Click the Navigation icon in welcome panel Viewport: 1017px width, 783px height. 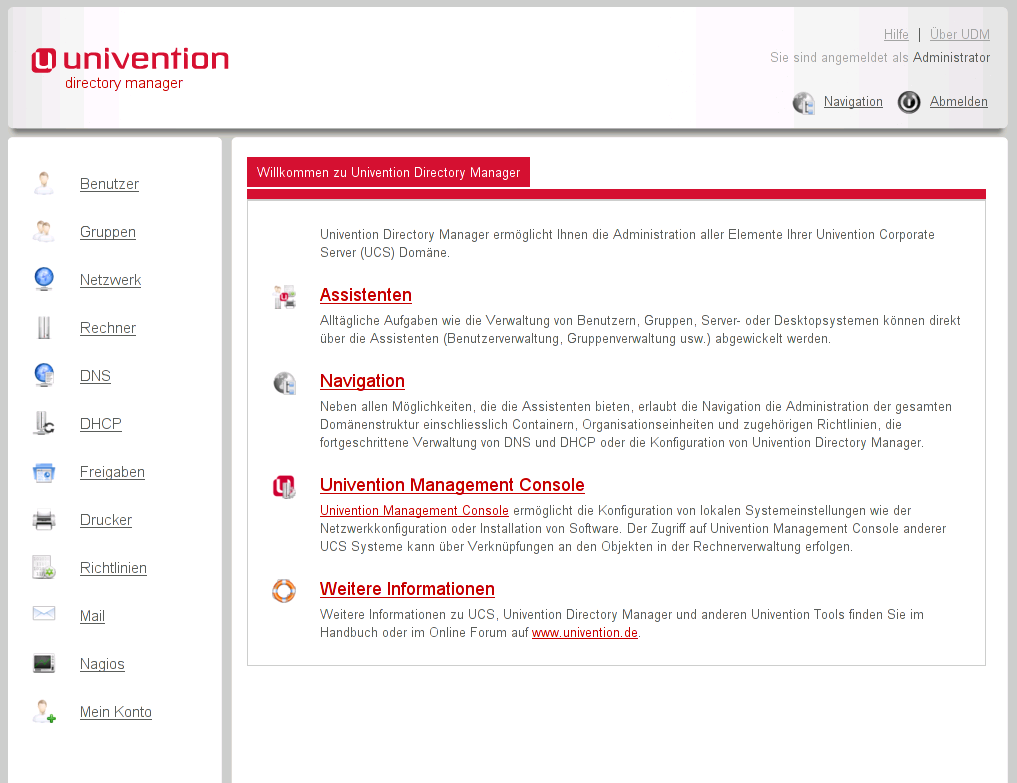point(284,383)
